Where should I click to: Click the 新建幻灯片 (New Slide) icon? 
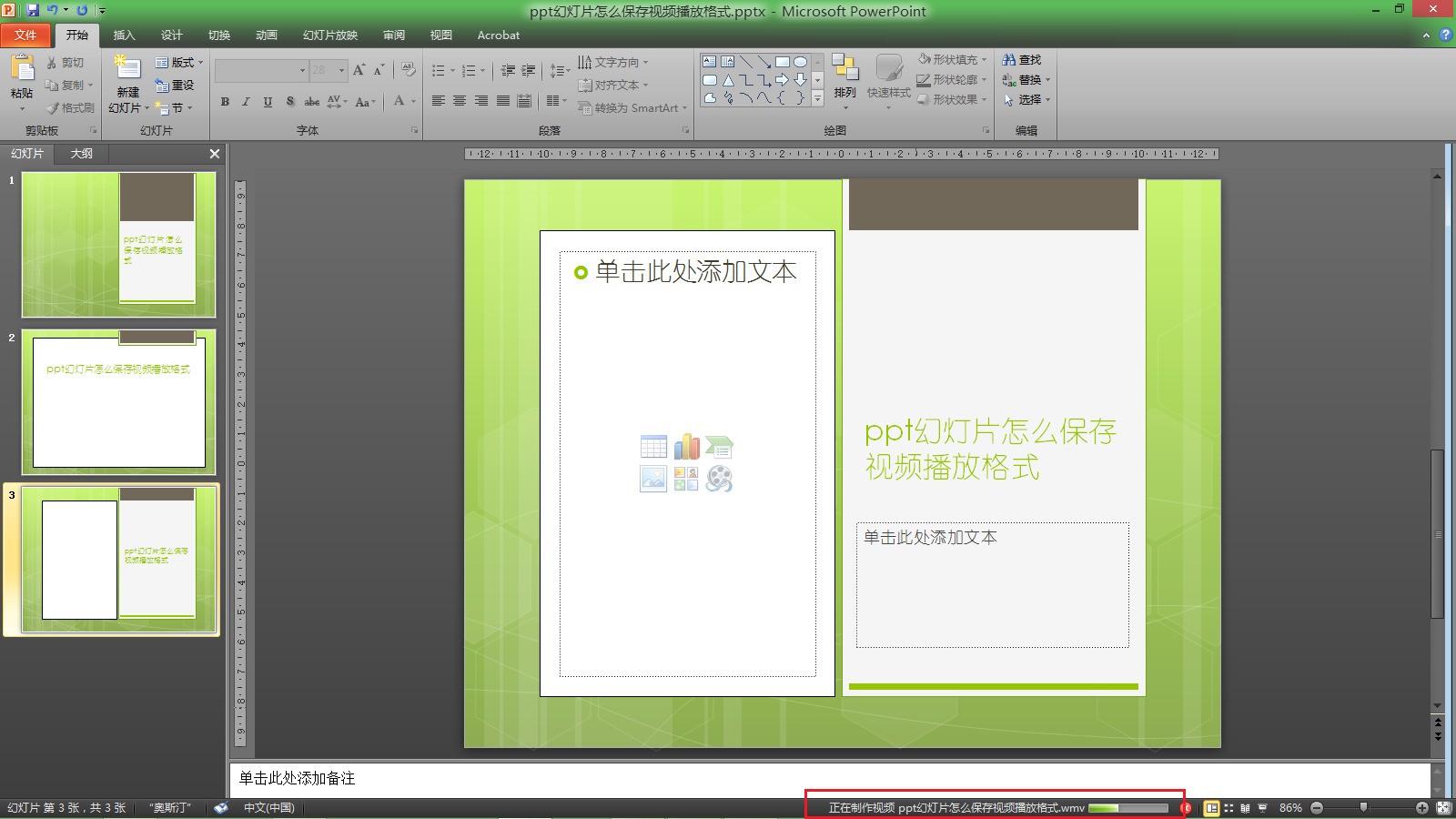(127, 68)
